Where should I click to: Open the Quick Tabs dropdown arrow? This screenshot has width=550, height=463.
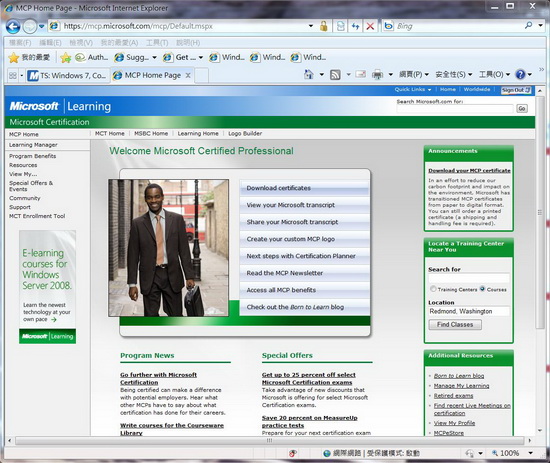point(21,76)
